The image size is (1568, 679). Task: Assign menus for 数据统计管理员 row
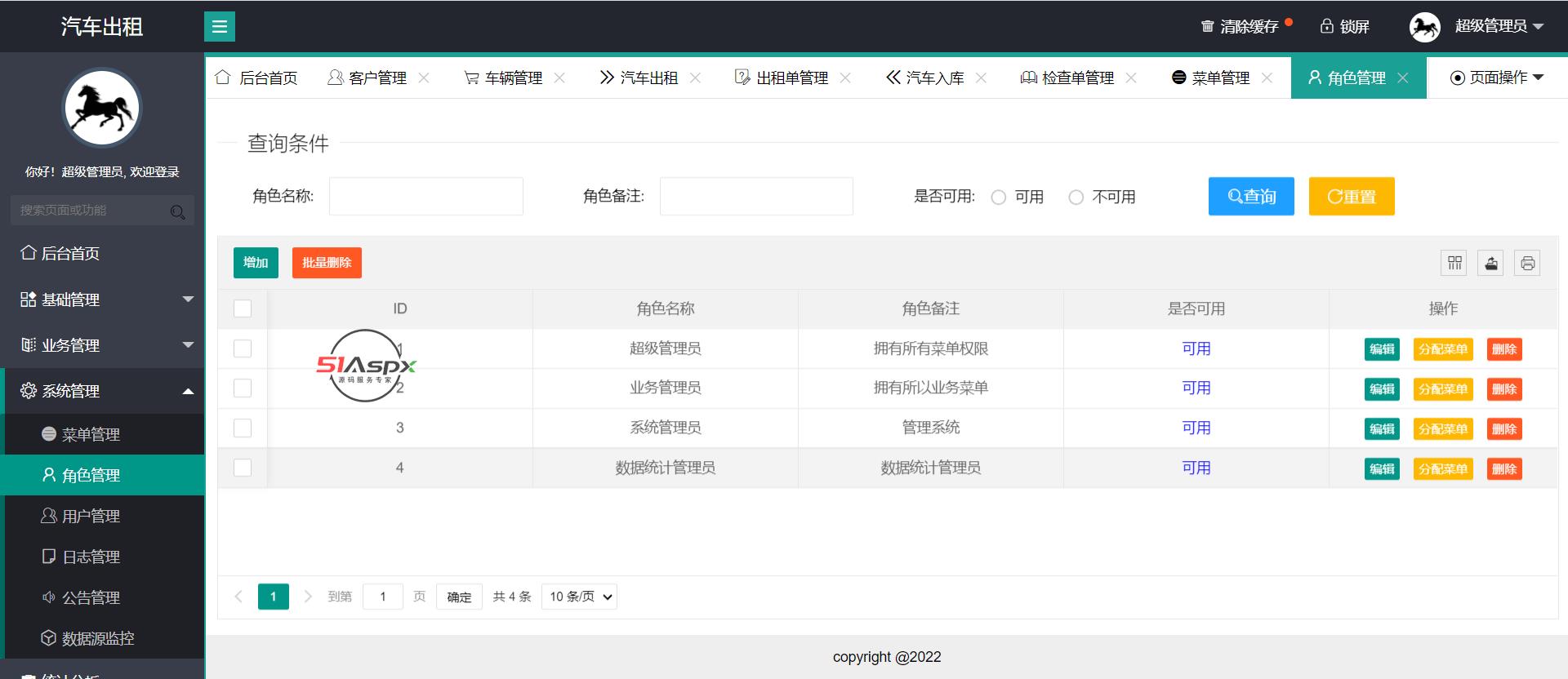[1443, 469]
